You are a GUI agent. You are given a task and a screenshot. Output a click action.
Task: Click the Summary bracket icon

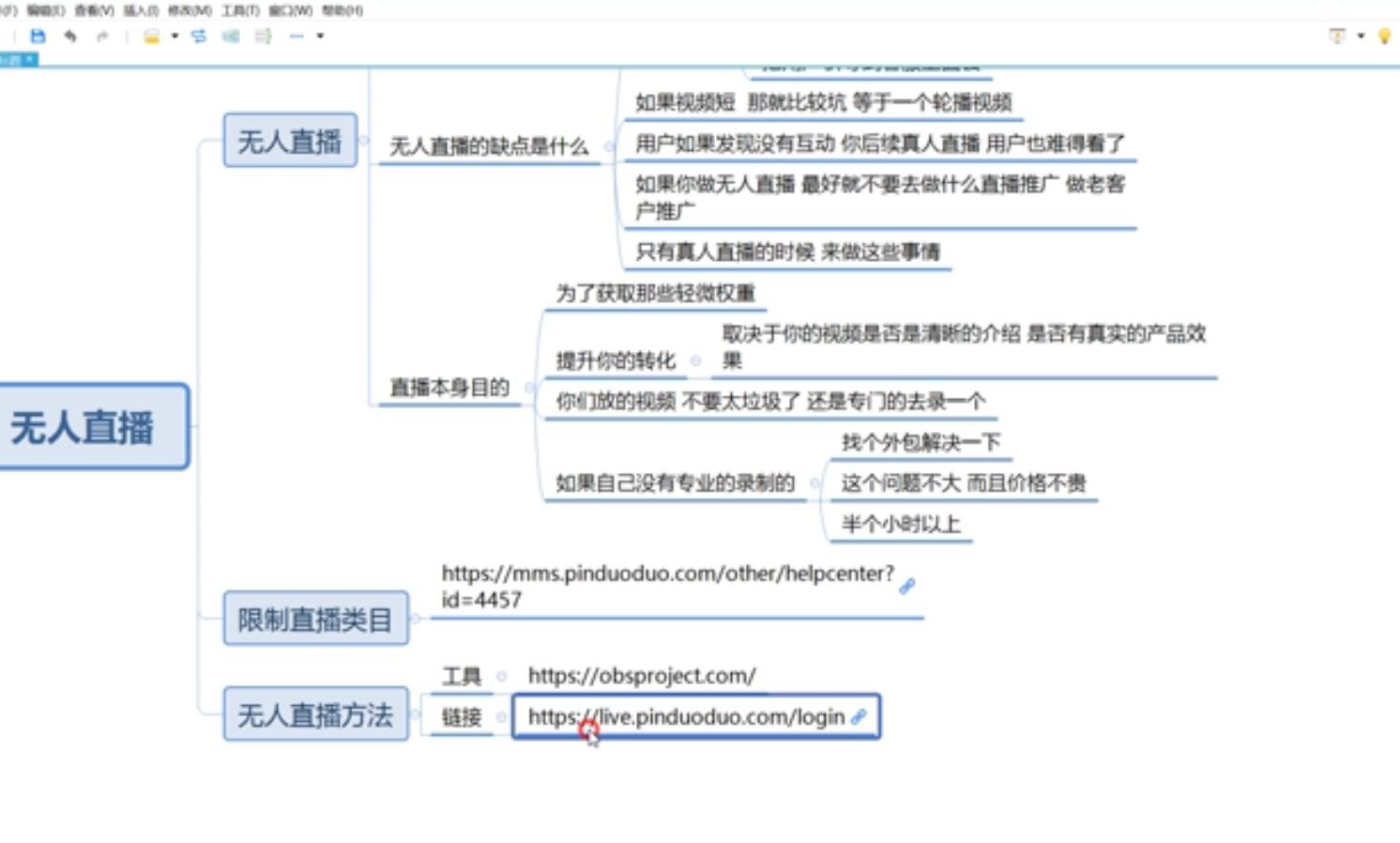coord(264,37)
